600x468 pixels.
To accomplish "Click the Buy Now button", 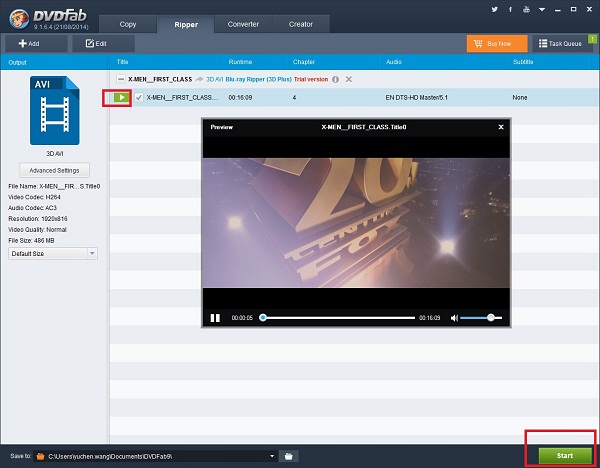I will 497,44.
